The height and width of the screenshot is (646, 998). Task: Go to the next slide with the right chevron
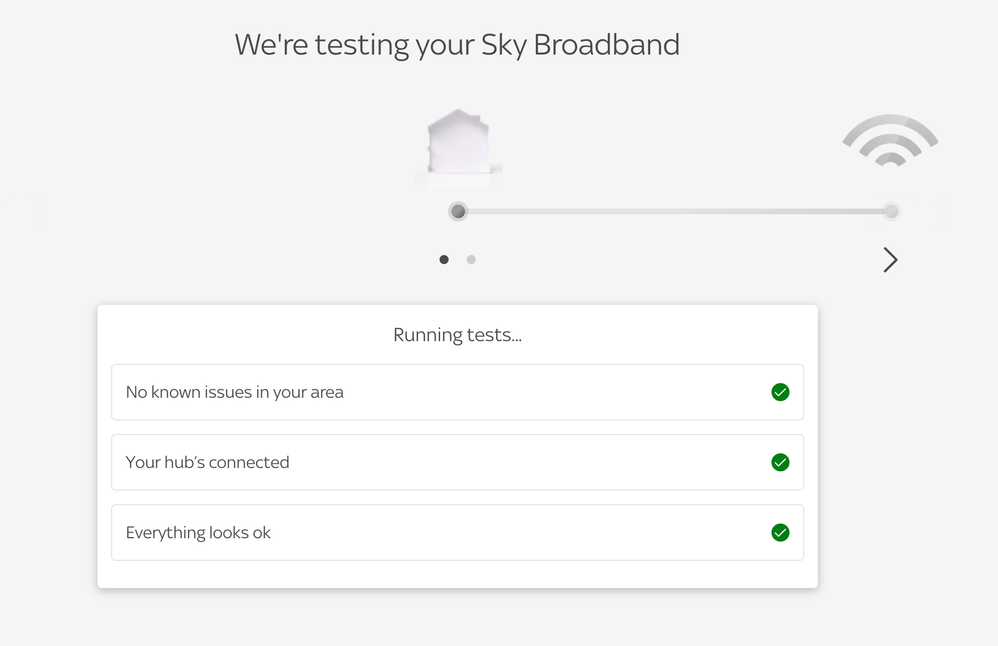pyautogui.click(x=890, y=260)
